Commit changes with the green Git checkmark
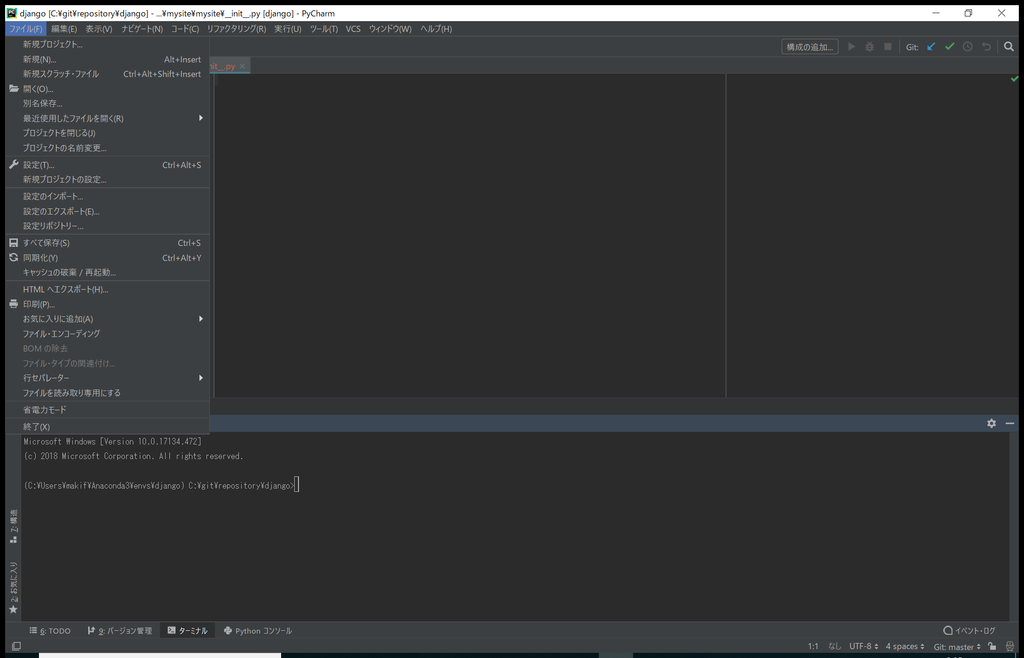 950,47
